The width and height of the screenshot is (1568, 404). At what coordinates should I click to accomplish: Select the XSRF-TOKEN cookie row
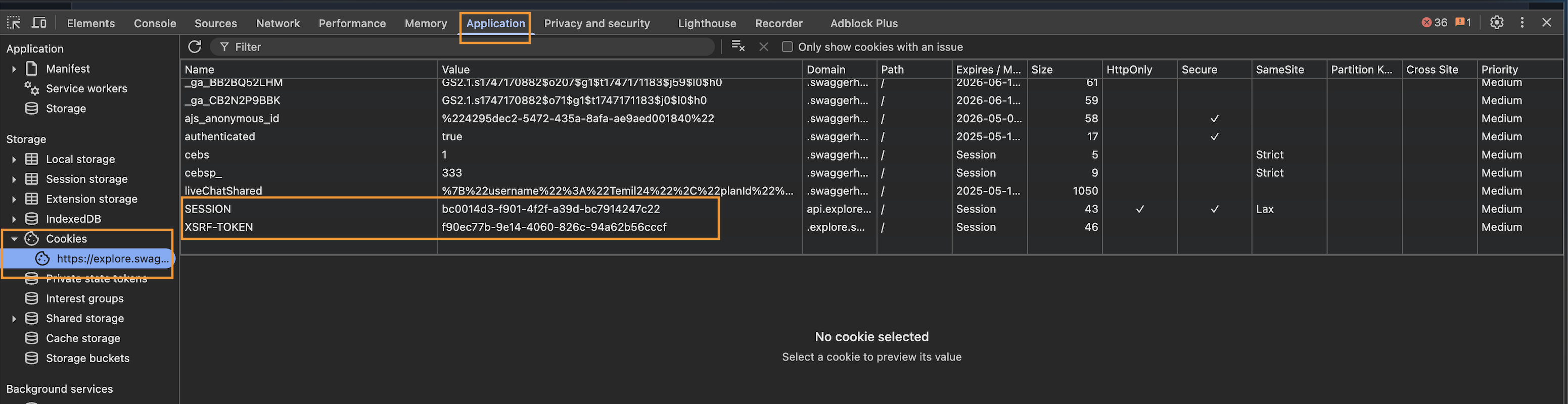pyautogui.click(x=304, y=228)
